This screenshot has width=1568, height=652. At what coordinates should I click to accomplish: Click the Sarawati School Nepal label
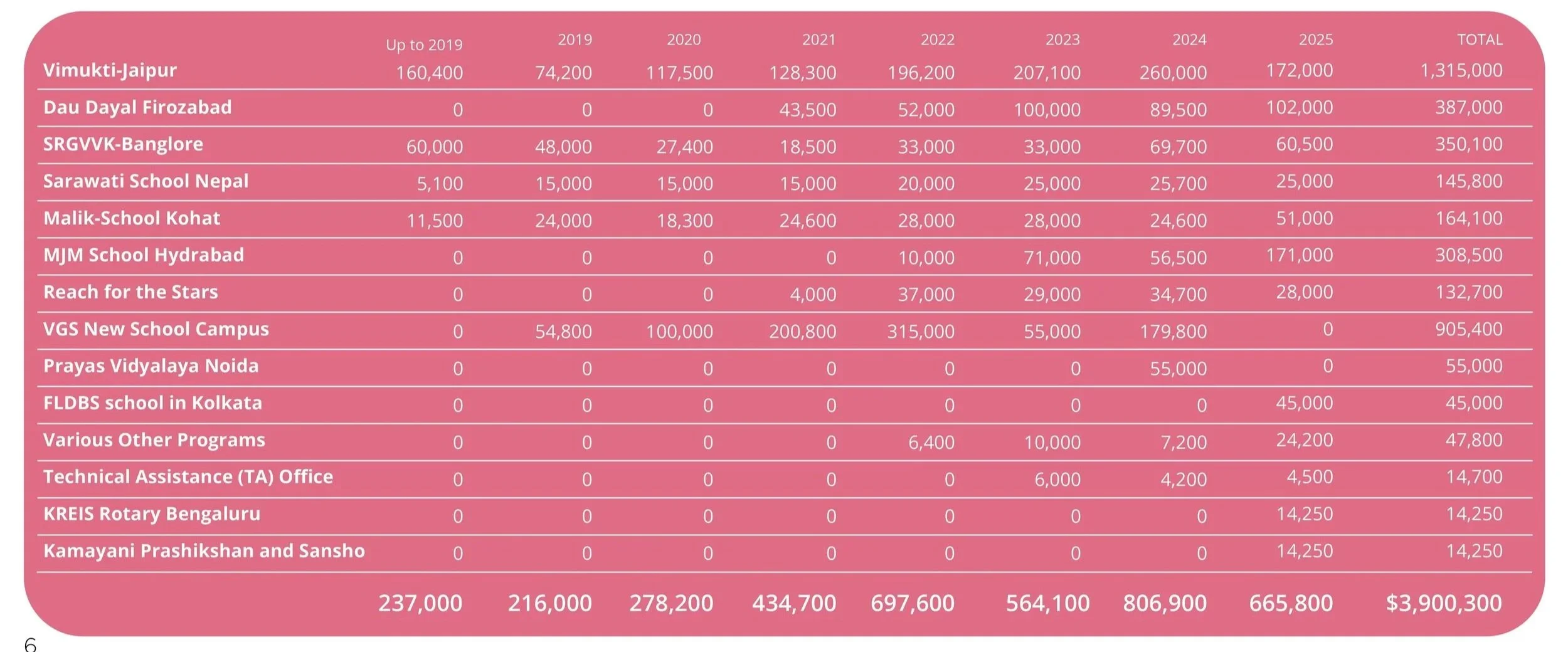146,181
